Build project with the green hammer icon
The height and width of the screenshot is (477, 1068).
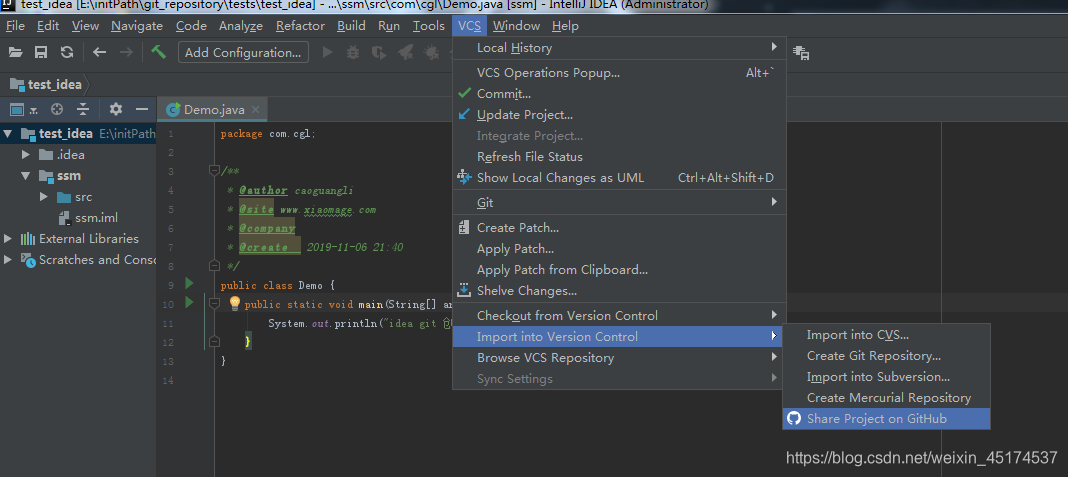159,52
